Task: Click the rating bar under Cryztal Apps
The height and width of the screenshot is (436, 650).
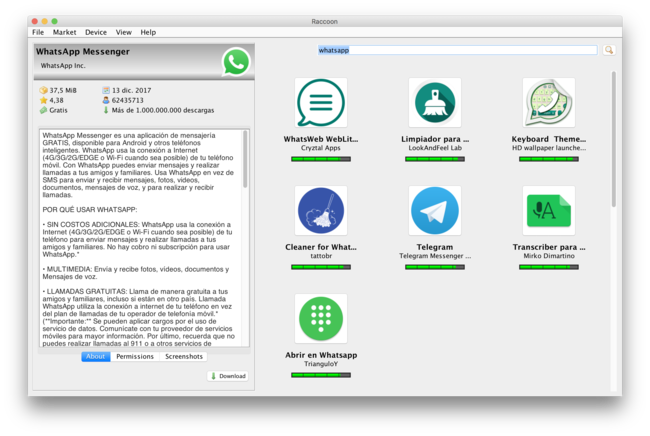Action: pyautogui.click(x=321, y=159)
